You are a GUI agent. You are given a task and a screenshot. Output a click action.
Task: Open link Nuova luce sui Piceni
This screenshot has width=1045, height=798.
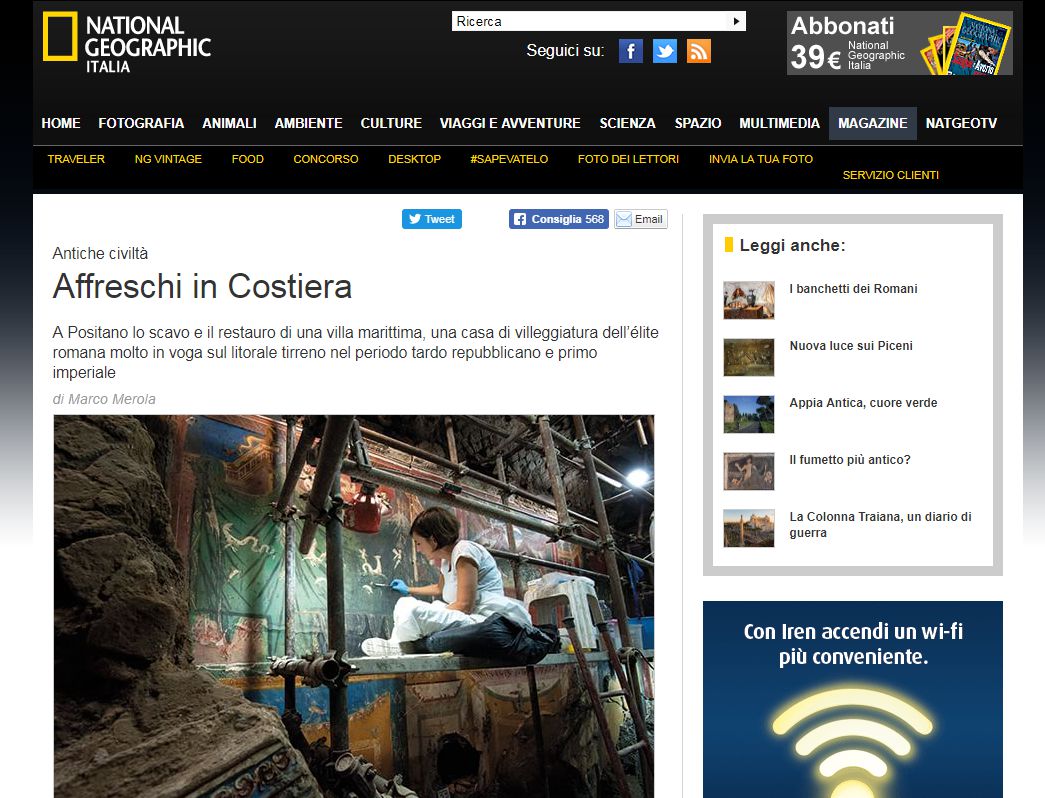(851, 346)
